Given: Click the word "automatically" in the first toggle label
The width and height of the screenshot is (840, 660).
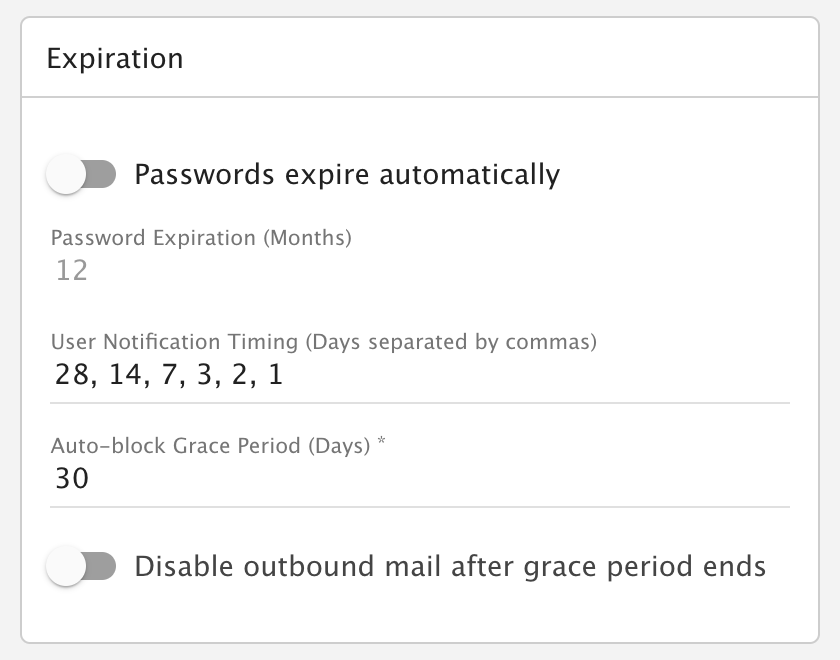Looking at the screenshot, I should click(467, 175).
